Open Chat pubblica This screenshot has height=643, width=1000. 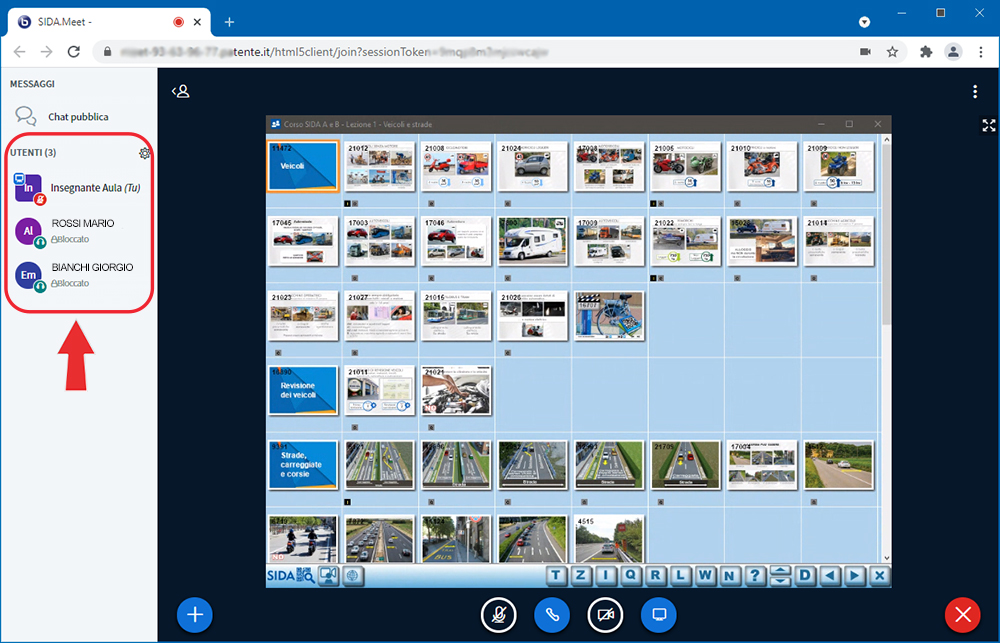[78, 117]
